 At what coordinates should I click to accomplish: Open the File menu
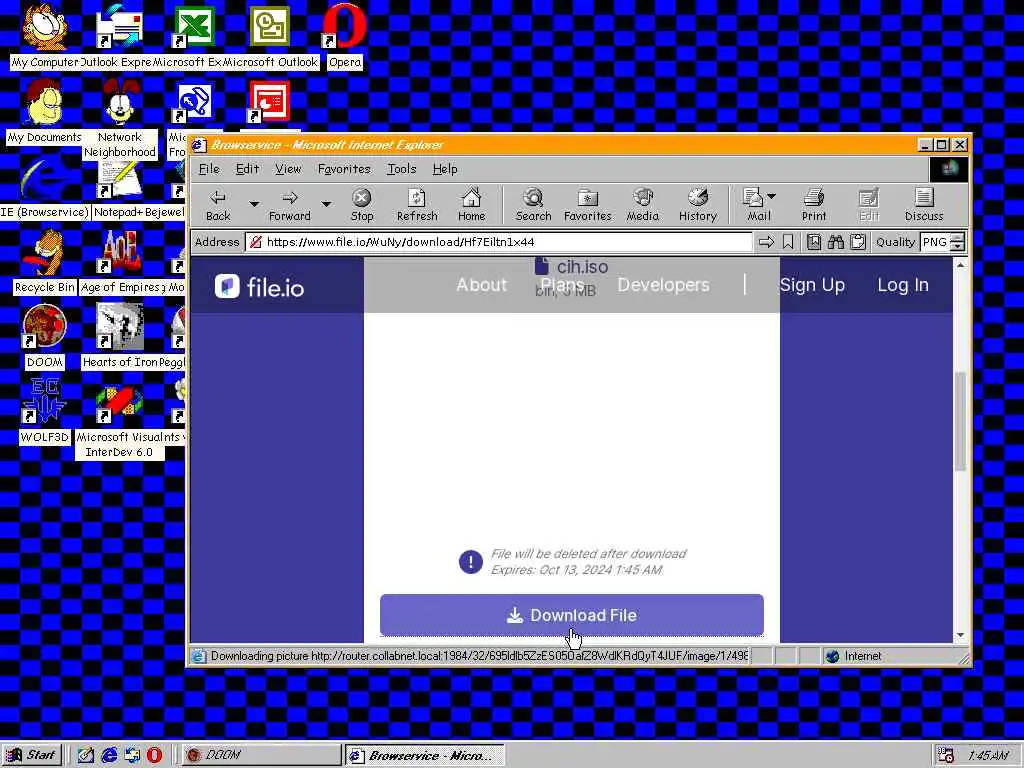pyautogui.click(x=209, y=169)
